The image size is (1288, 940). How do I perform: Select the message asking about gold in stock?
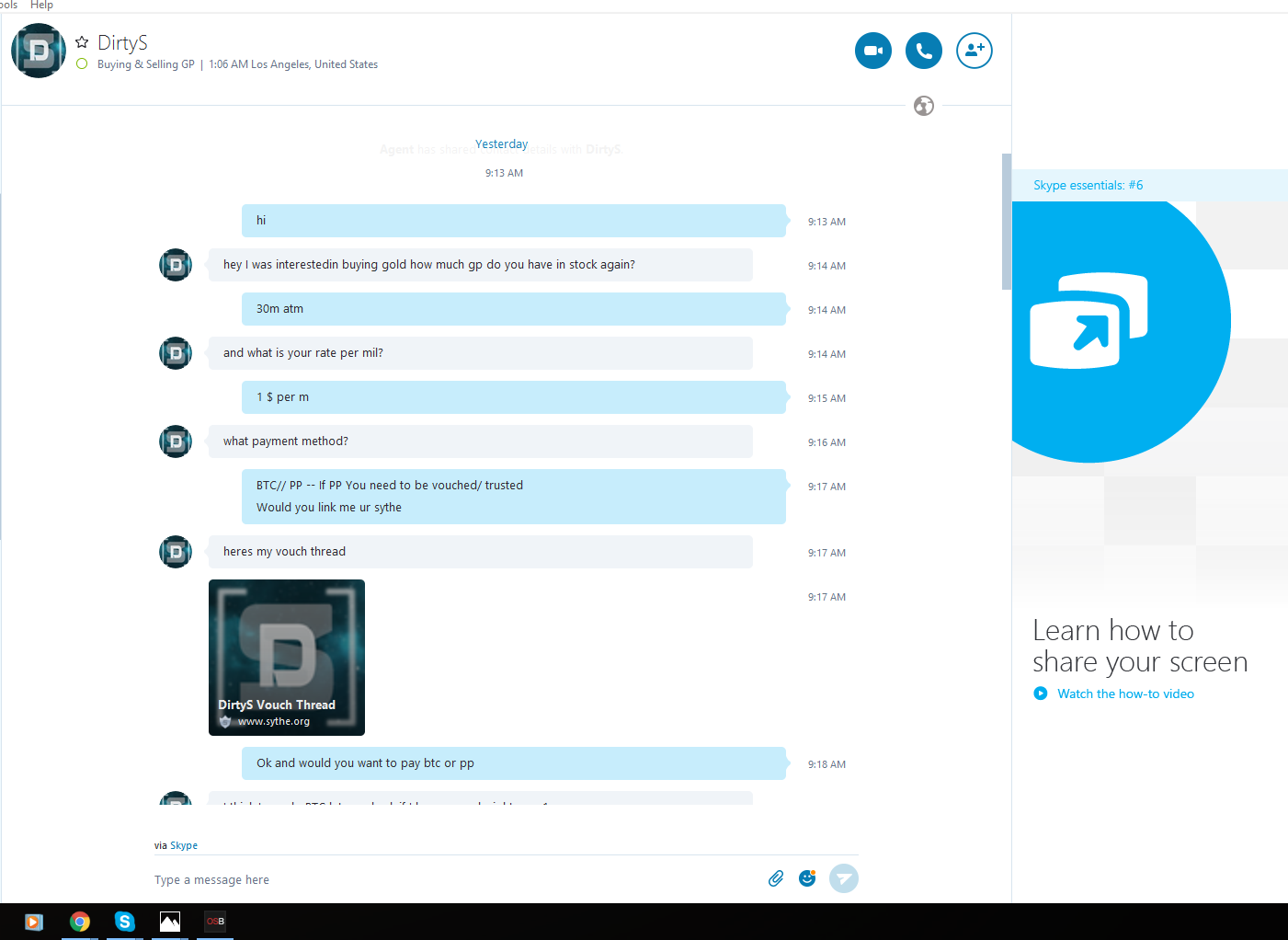pyautogui.click(x=481, y=265)
